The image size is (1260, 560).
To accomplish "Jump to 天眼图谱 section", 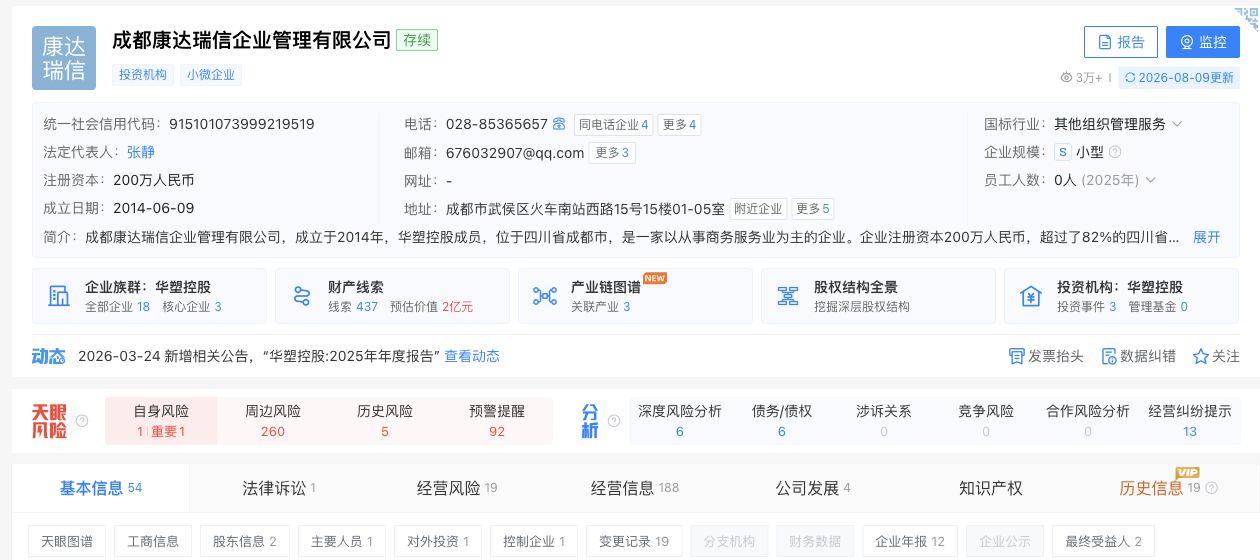I will (67, 541).
